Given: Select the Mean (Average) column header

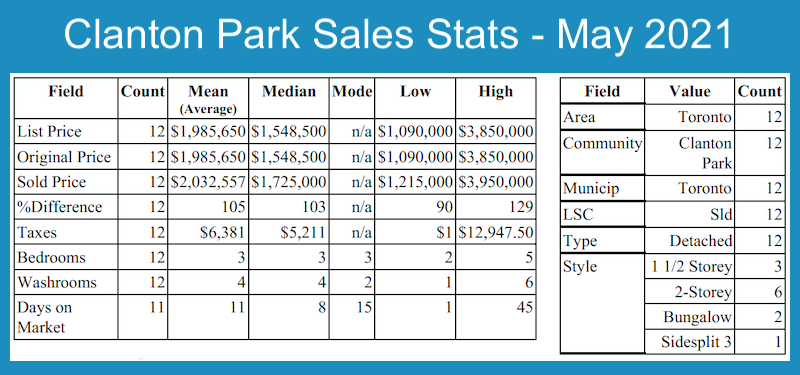Looking at the screenshot, I should point(208,99).
